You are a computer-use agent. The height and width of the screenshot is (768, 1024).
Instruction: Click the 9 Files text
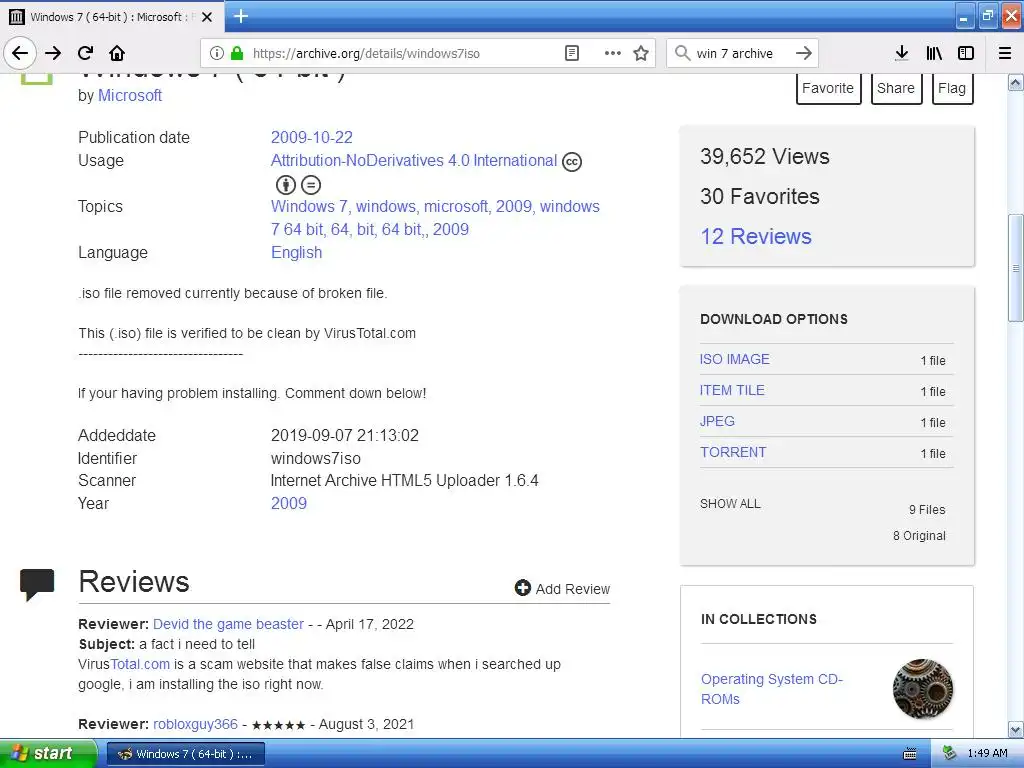click(927, 509)
